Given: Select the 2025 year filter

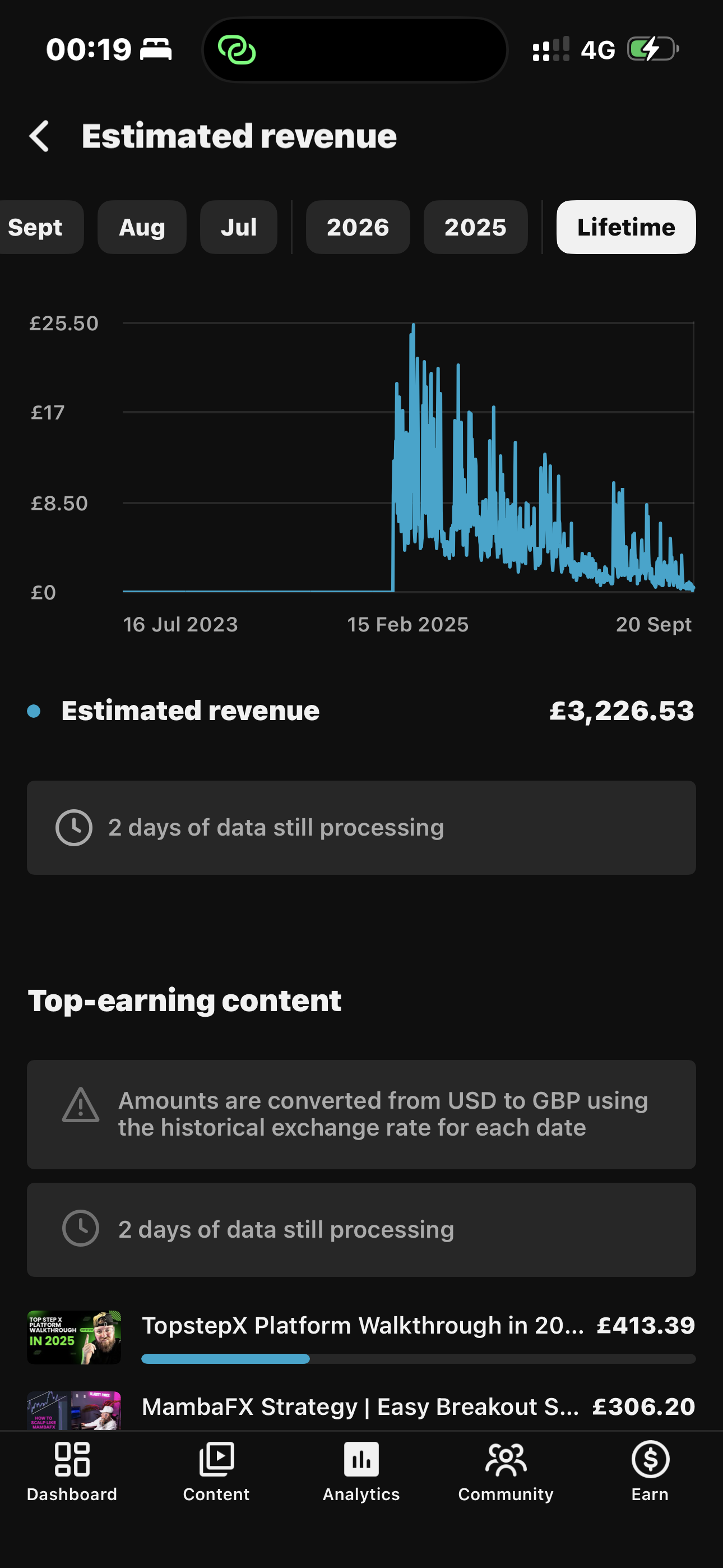Looking at the screenshot, I should (x=475, y=227).
